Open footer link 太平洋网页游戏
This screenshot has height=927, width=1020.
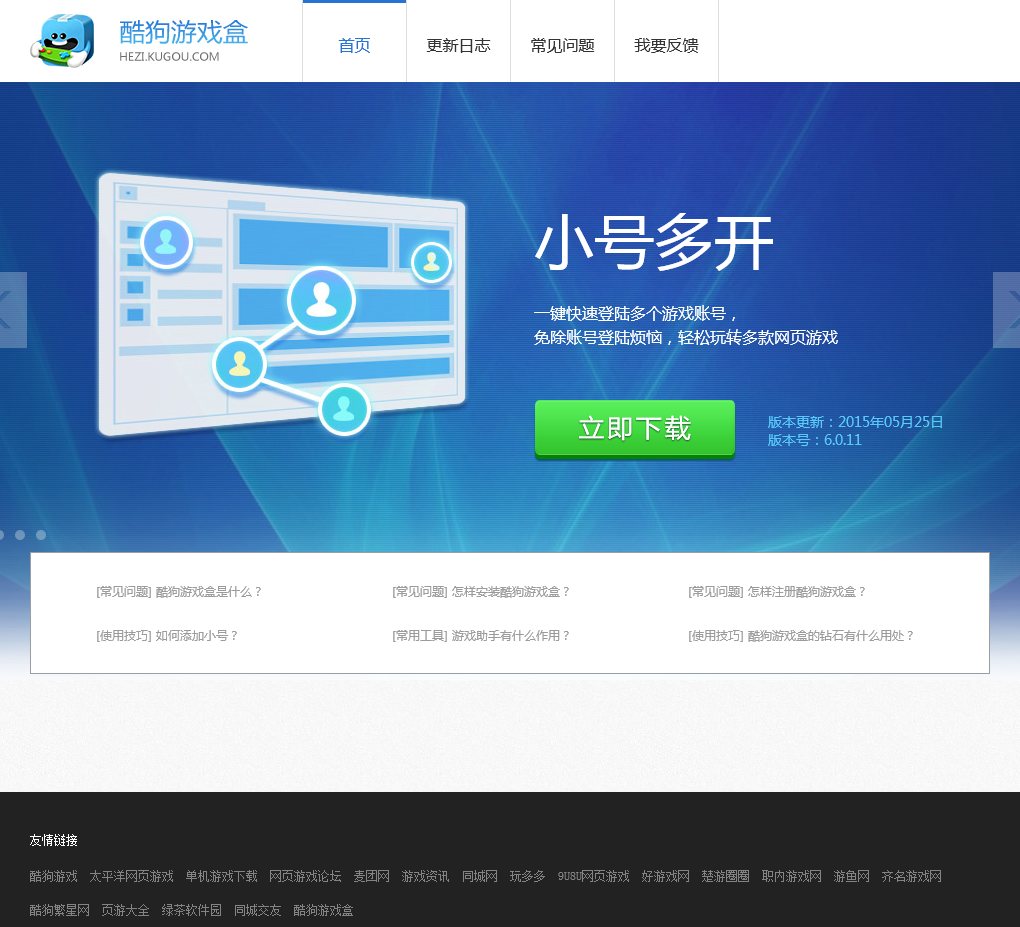(131, 876)
